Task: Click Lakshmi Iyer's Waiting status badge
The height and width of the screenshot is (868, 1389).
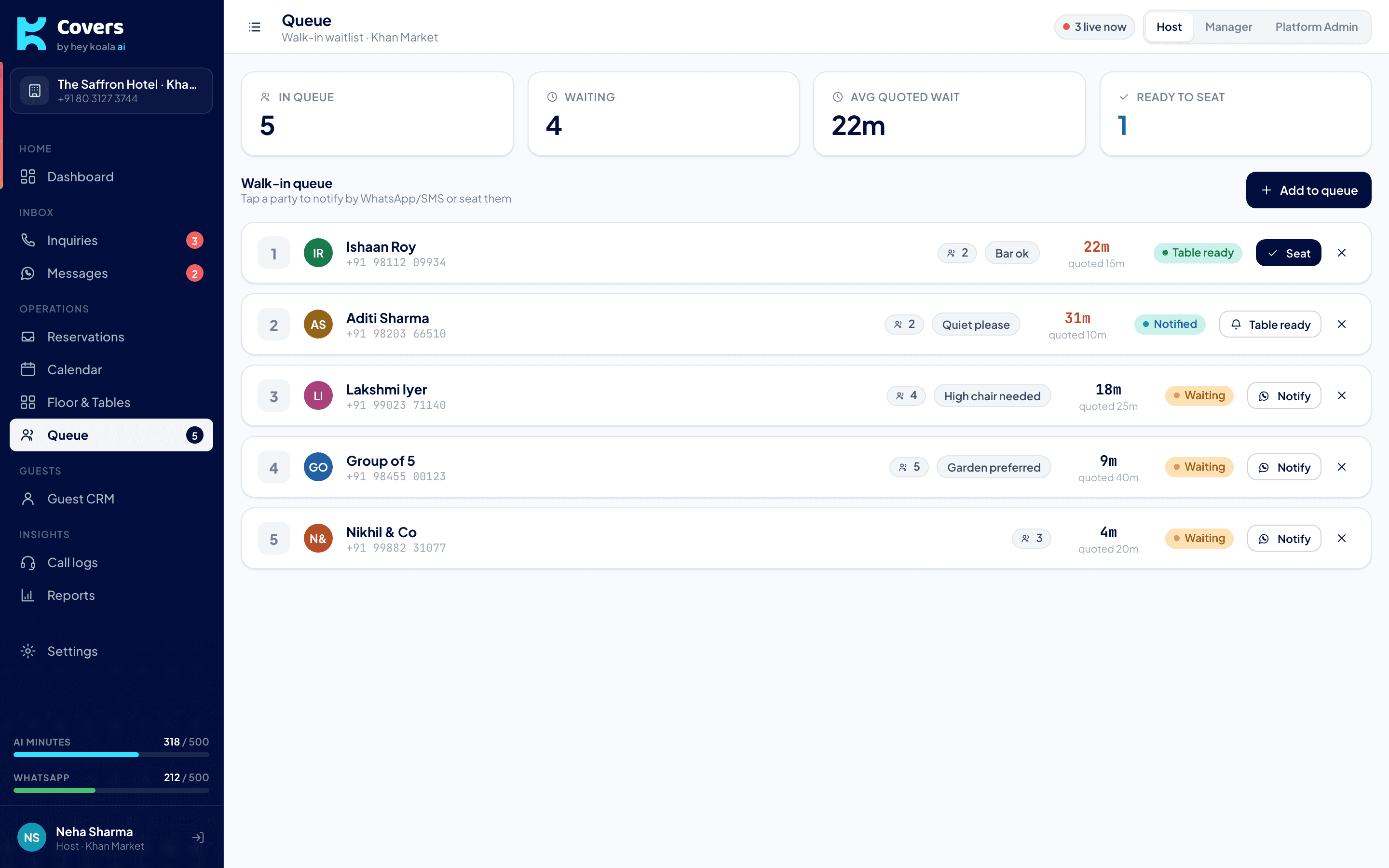Action: [x=1198, y=396]
